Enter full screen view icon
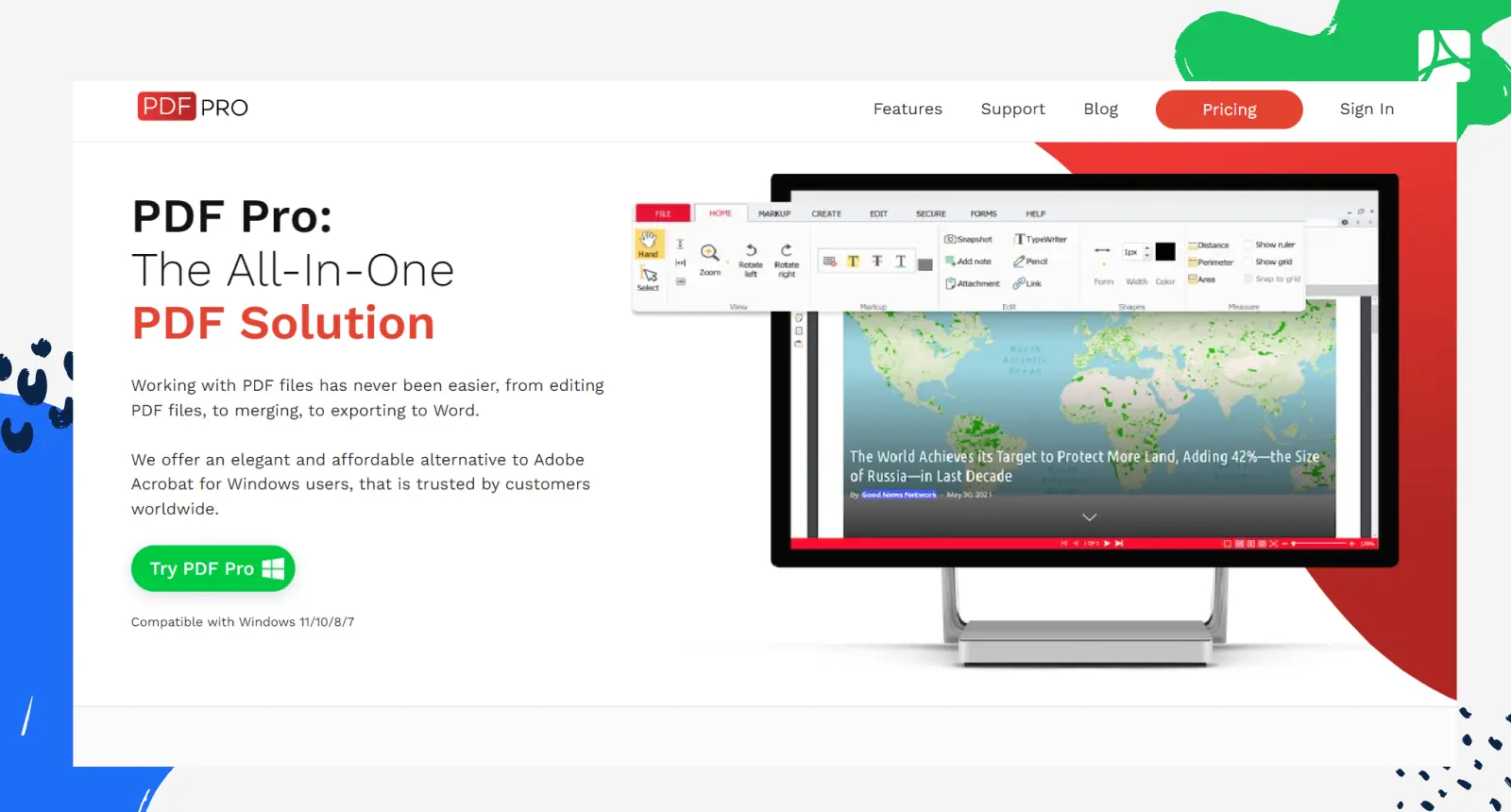Viewport: 1511px width, 812px height. 1274,543
